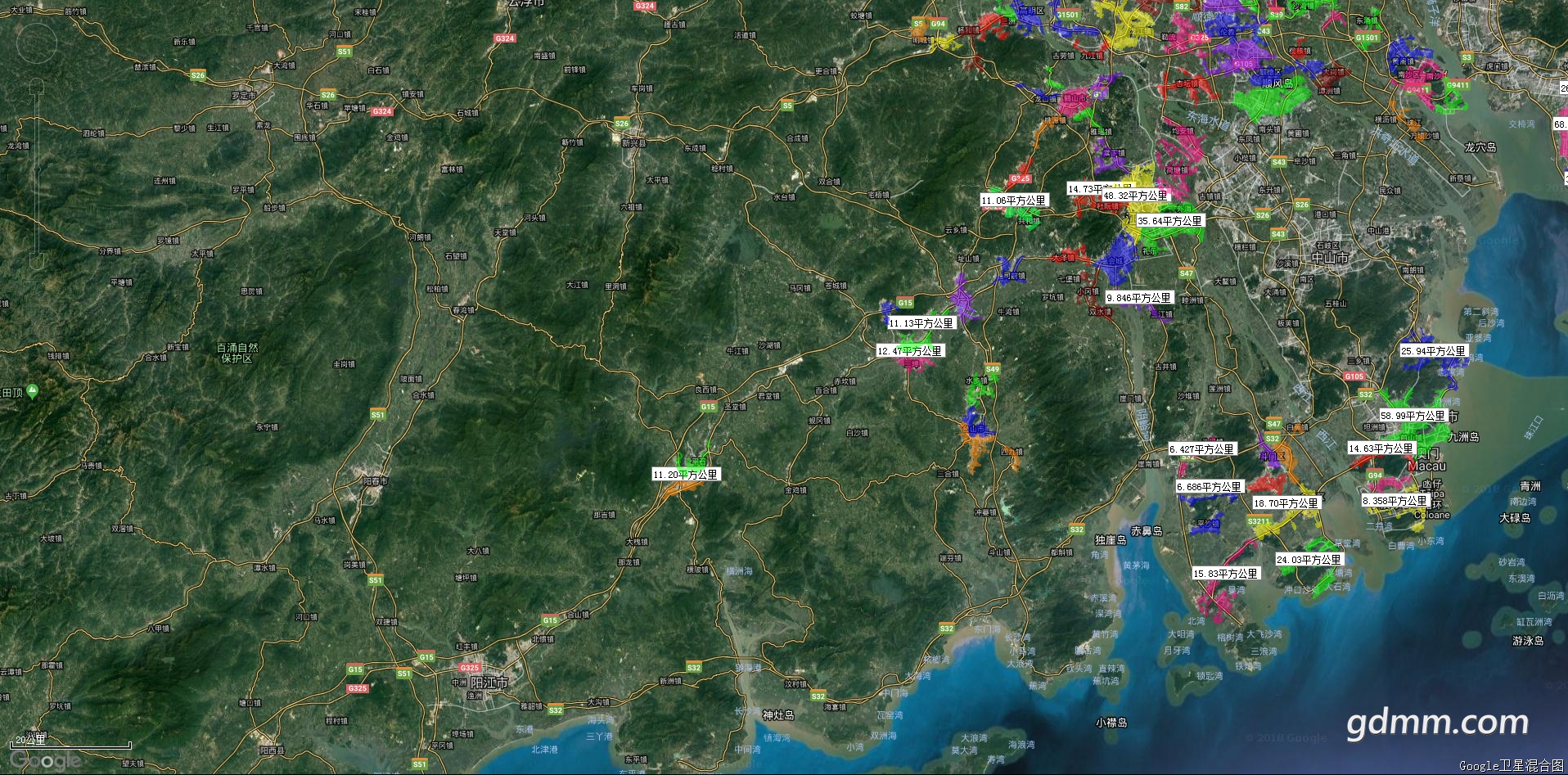
Task: Select the 6.686平方公里 area label
Action: (x=1209, y=487)
